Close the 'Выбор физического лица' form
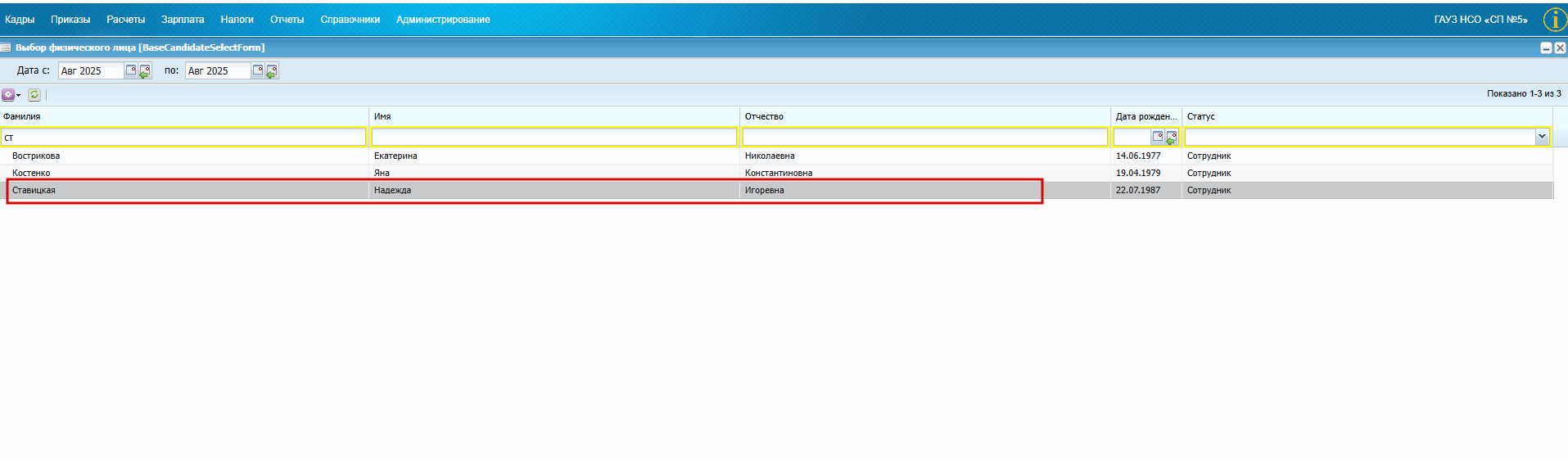The image size is (1568, 461). point(1560,47)
